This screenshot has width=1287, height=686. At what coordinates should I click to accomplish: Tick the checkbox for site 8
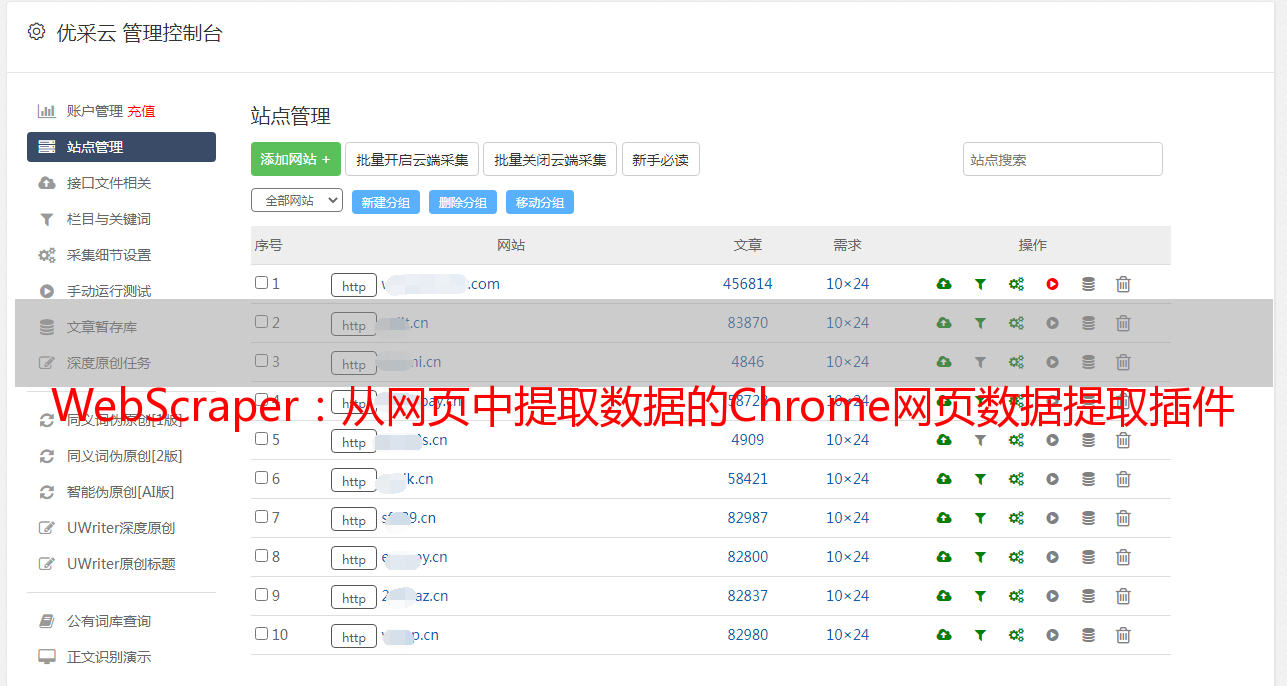click(x=261, y=556)
